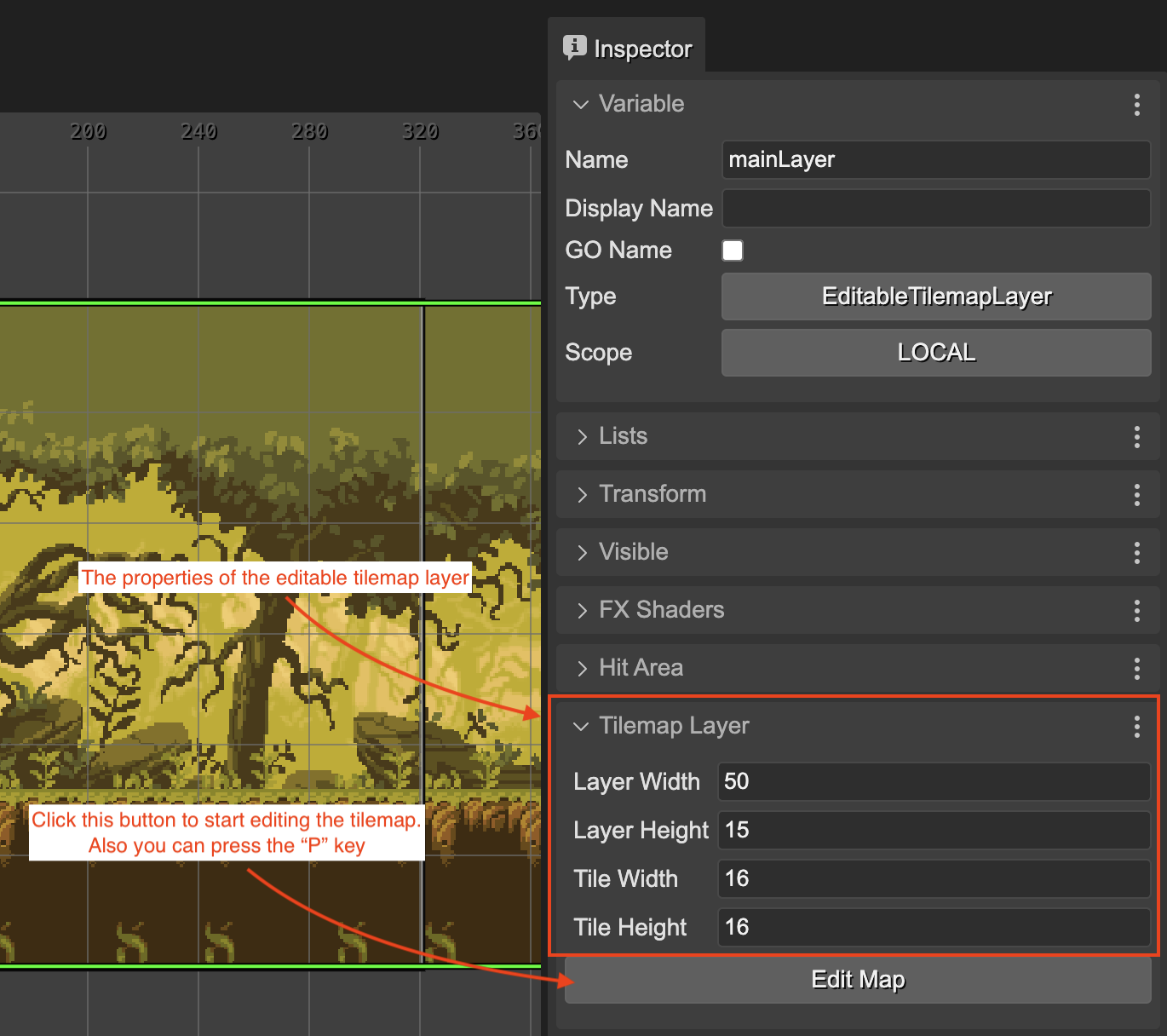Open the Tilemap Layer section options menu
The width and height of the screenshot is (1167, 1036).
pyautogui.click(x=1137, y=727)
